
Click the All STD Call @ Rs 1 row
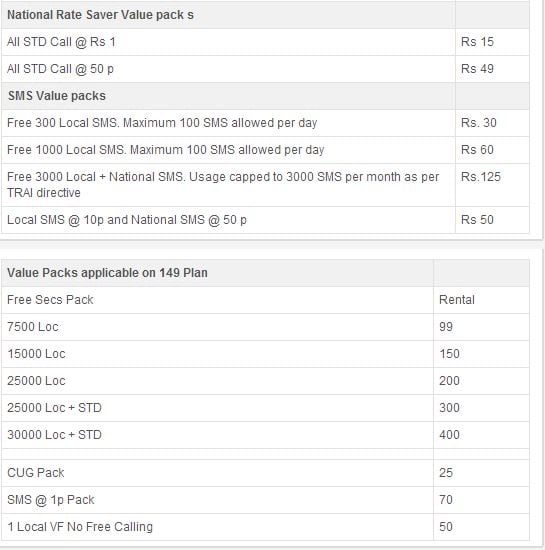(x=265, y=42)
